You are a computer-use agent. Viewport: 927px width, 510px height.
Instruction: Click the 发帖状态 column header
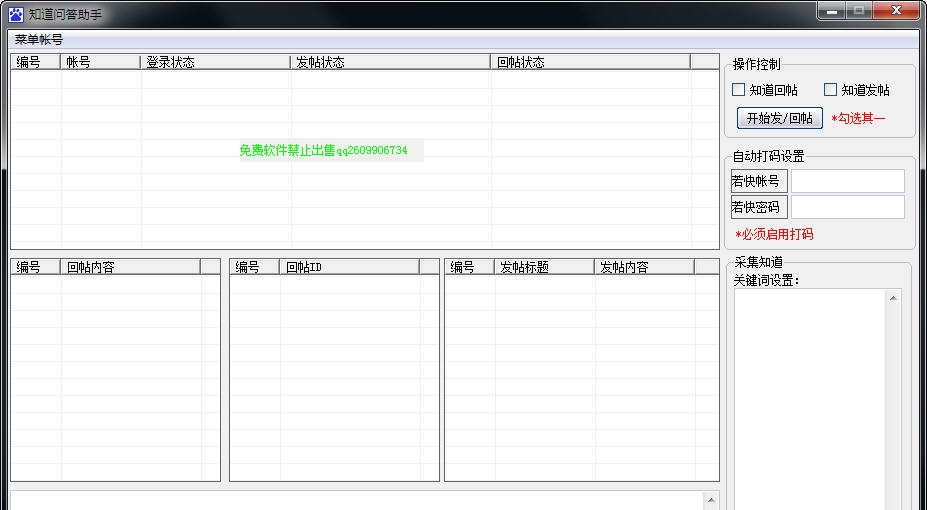coord(390,62)
